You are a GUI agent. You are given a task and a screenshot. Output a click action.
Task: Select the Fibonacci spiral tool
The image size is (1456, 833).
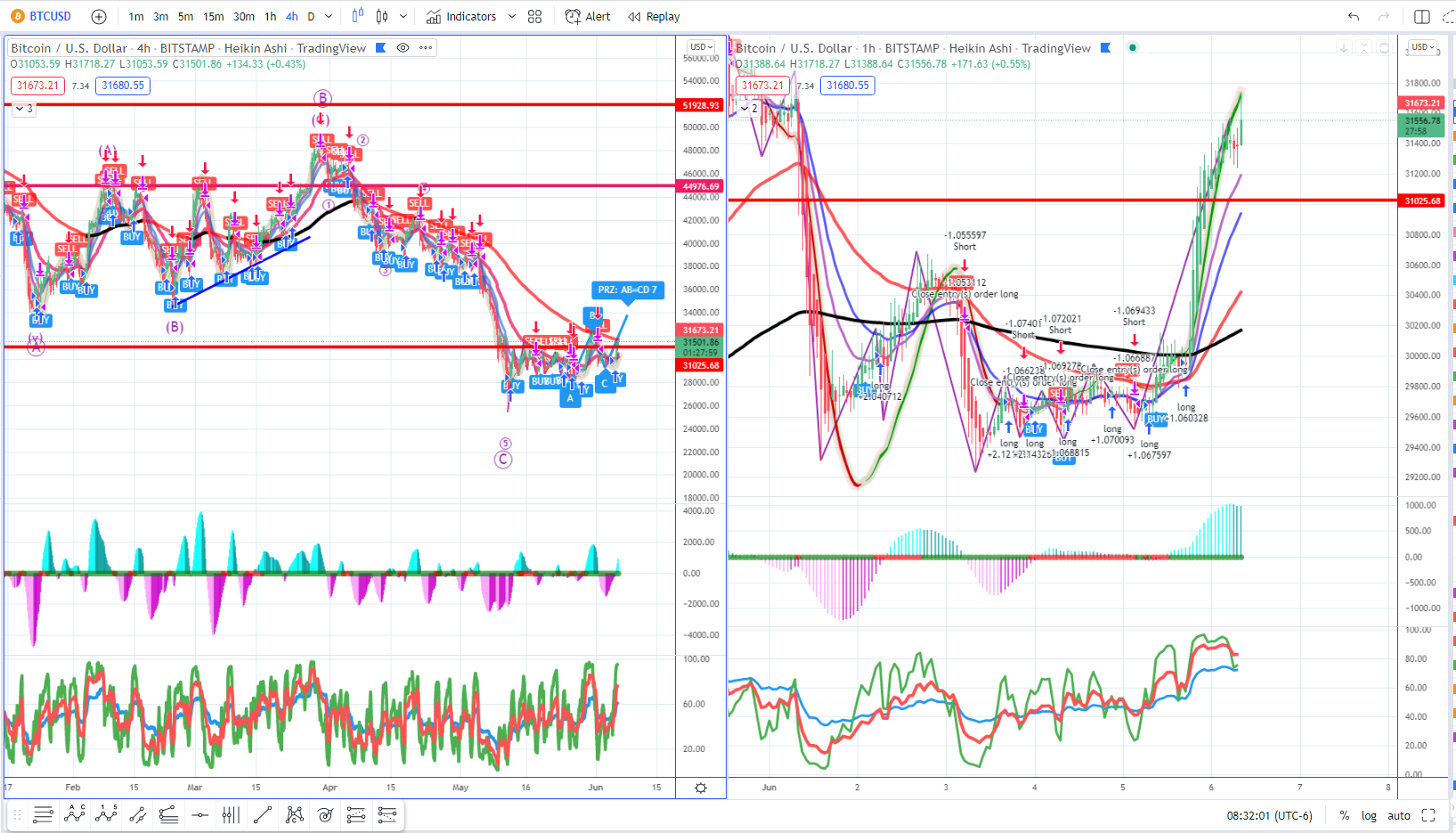click(325, 814)
